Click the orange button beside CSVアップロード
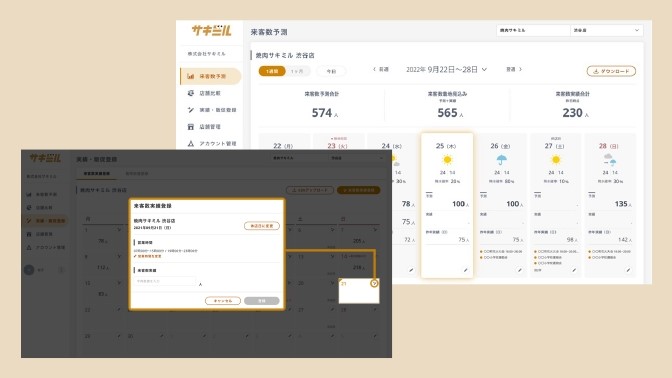Image resolution: width=672 pixels, height=378 pixels. pyautogui.click(x=359, y=190)
